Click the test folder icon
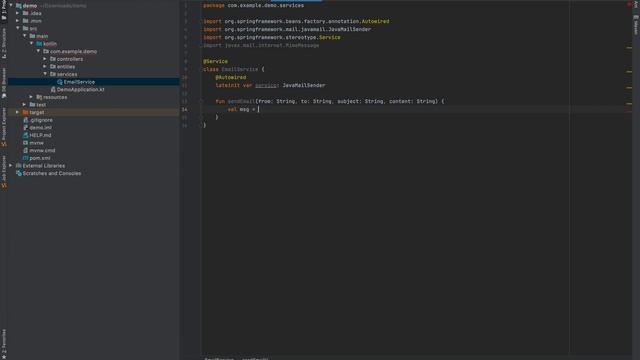The width and height of the screenshot is (640, 360). click(x=32, y=104)
